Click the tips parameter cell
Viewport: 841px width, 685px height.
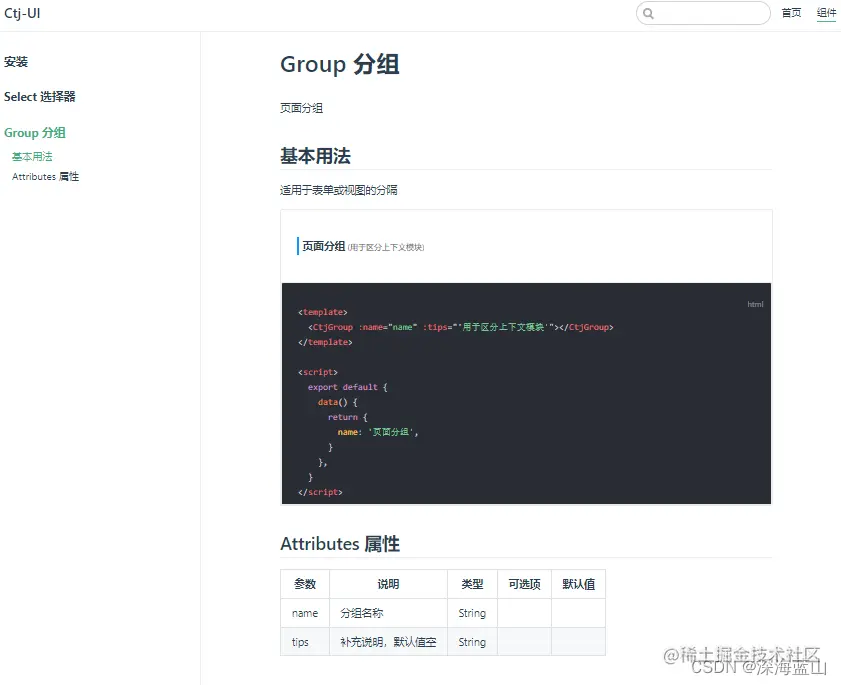click(x=305, y=642)
